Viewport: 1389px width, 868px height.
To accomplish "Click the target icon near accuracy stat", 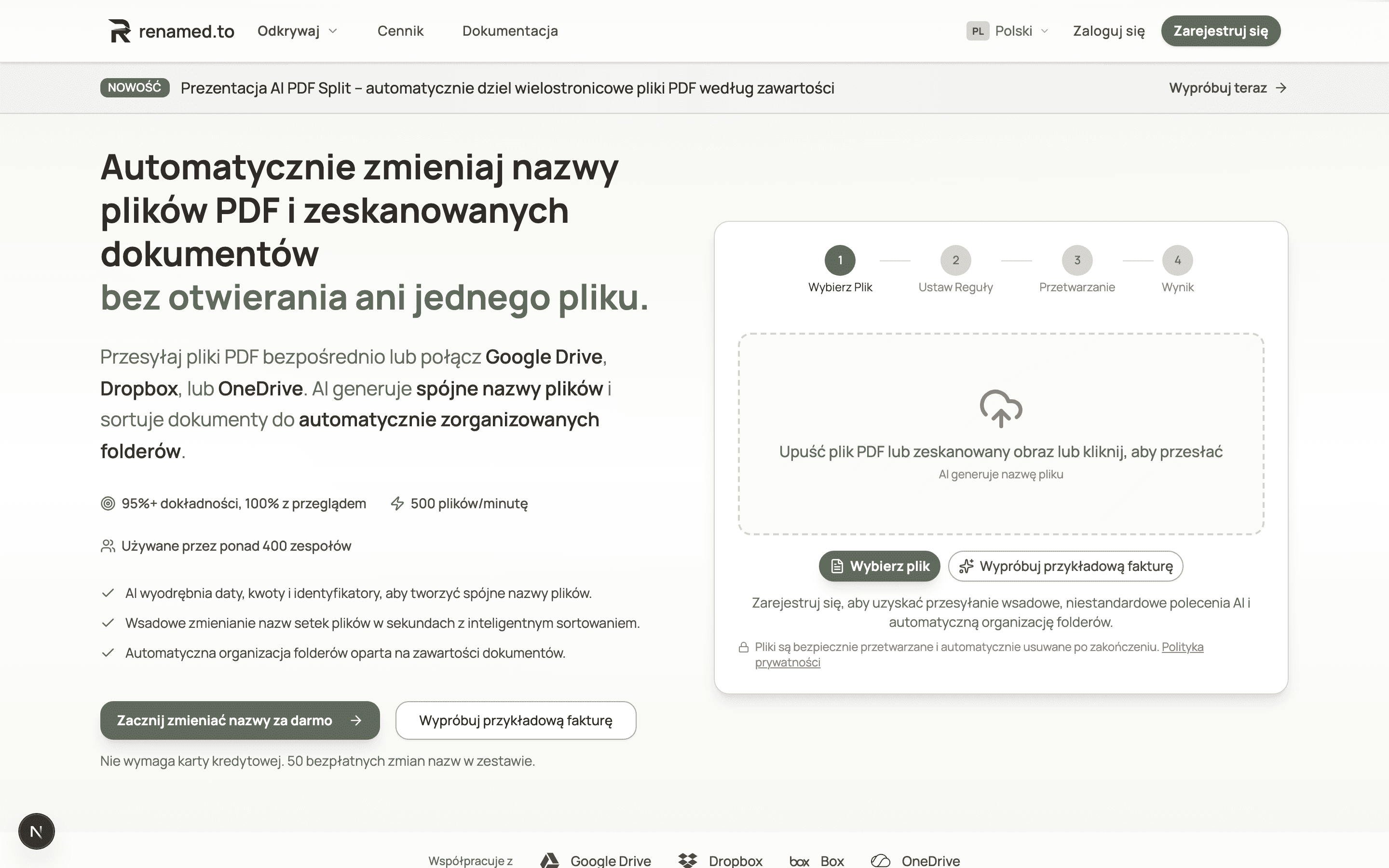I will [108, 503].
